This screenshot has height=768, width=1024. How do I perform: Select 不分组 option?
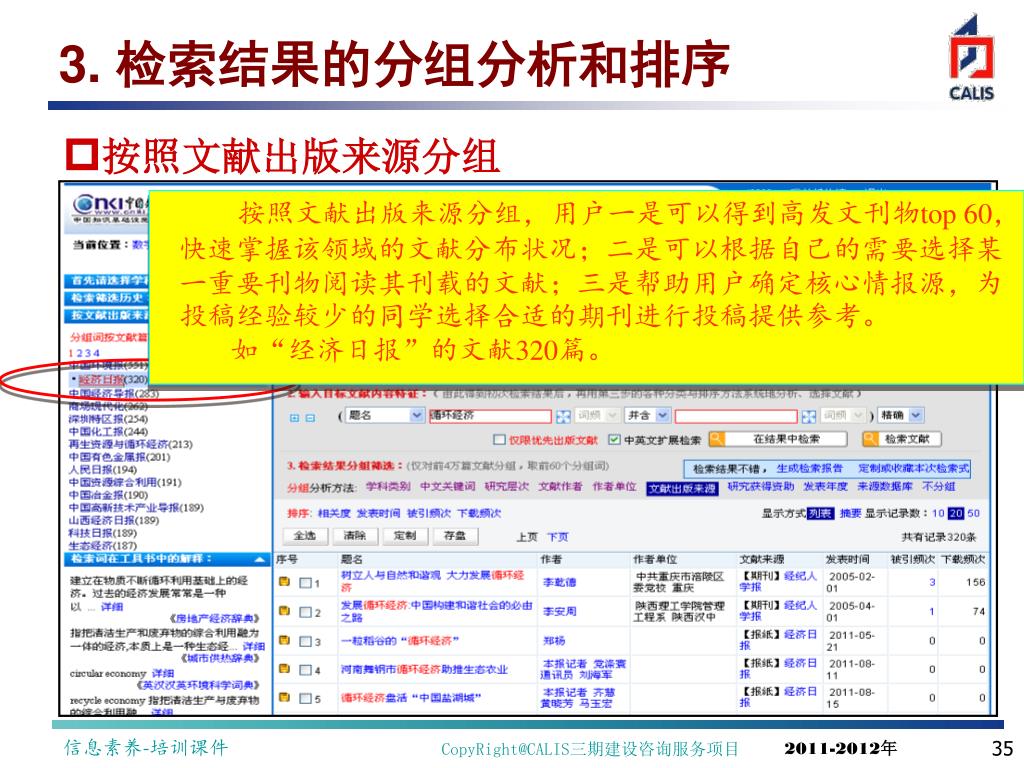[938, 487]
